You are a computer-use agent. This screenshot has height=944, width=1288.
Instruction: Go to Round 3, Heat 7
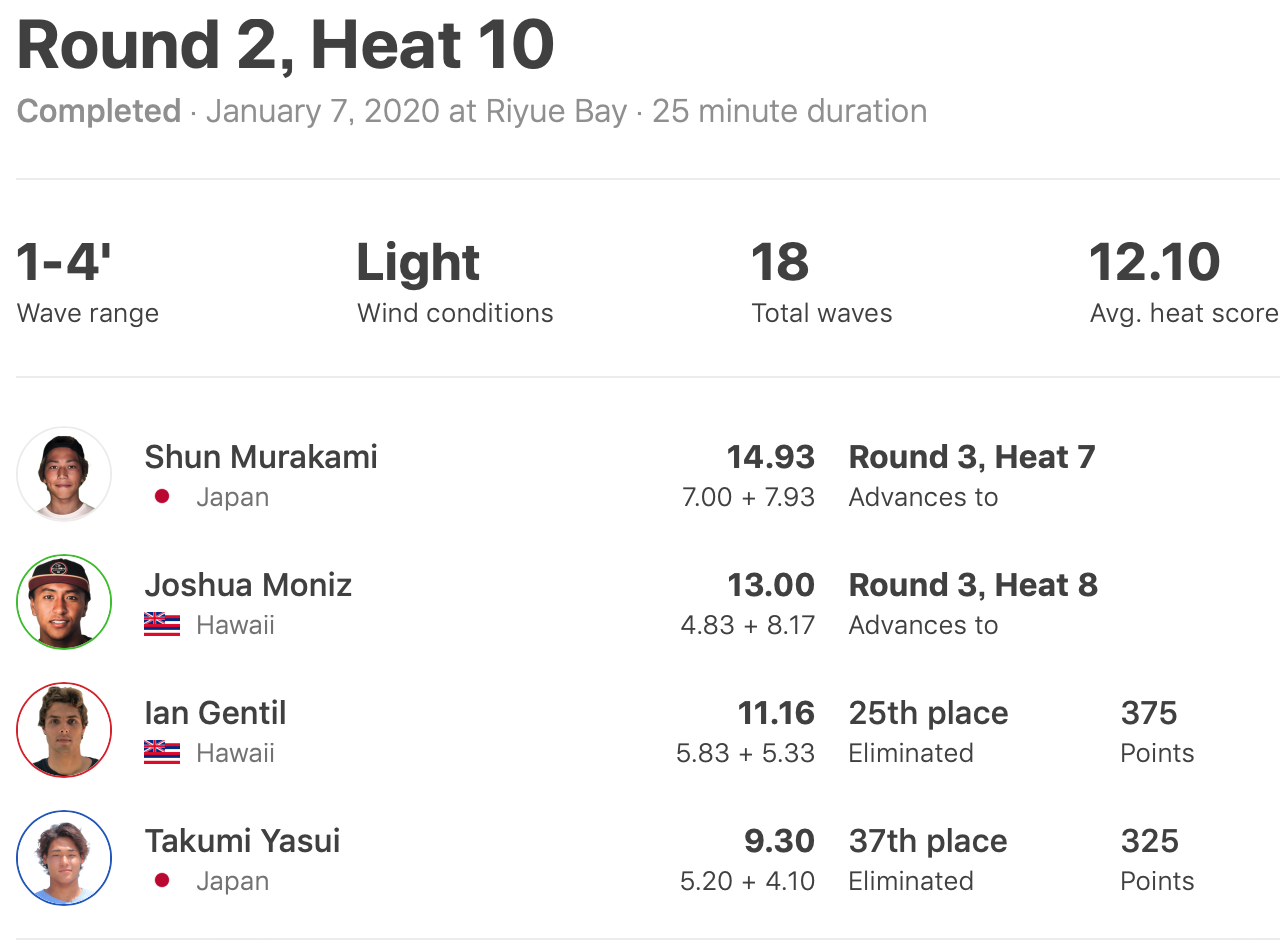click(972, 457)
